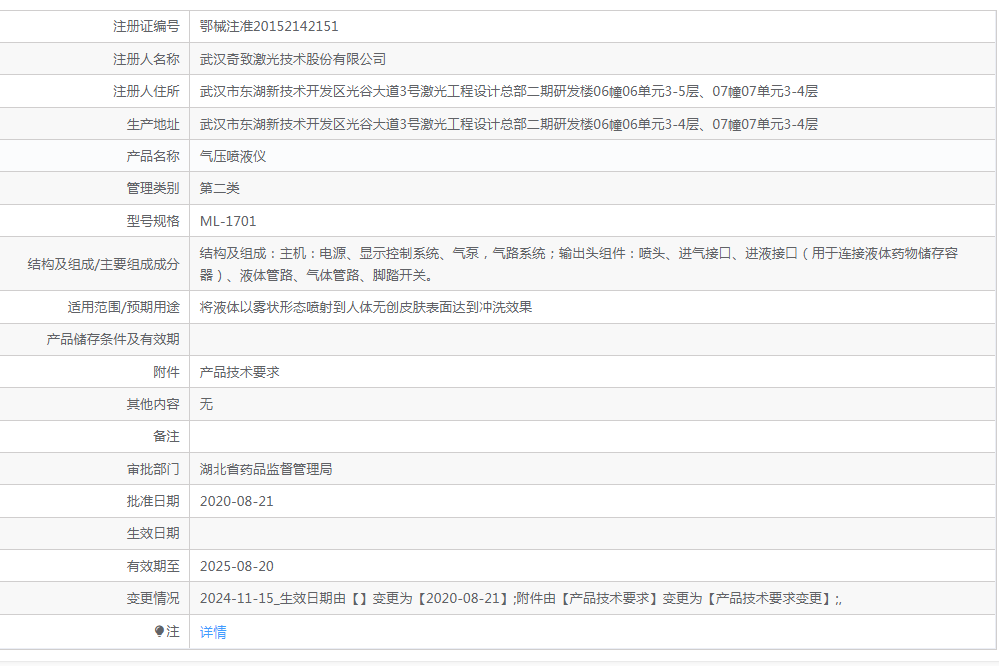Click the 附件 label
The height and width of the screenshot is (666, 999).
click(x=166, y=372)
